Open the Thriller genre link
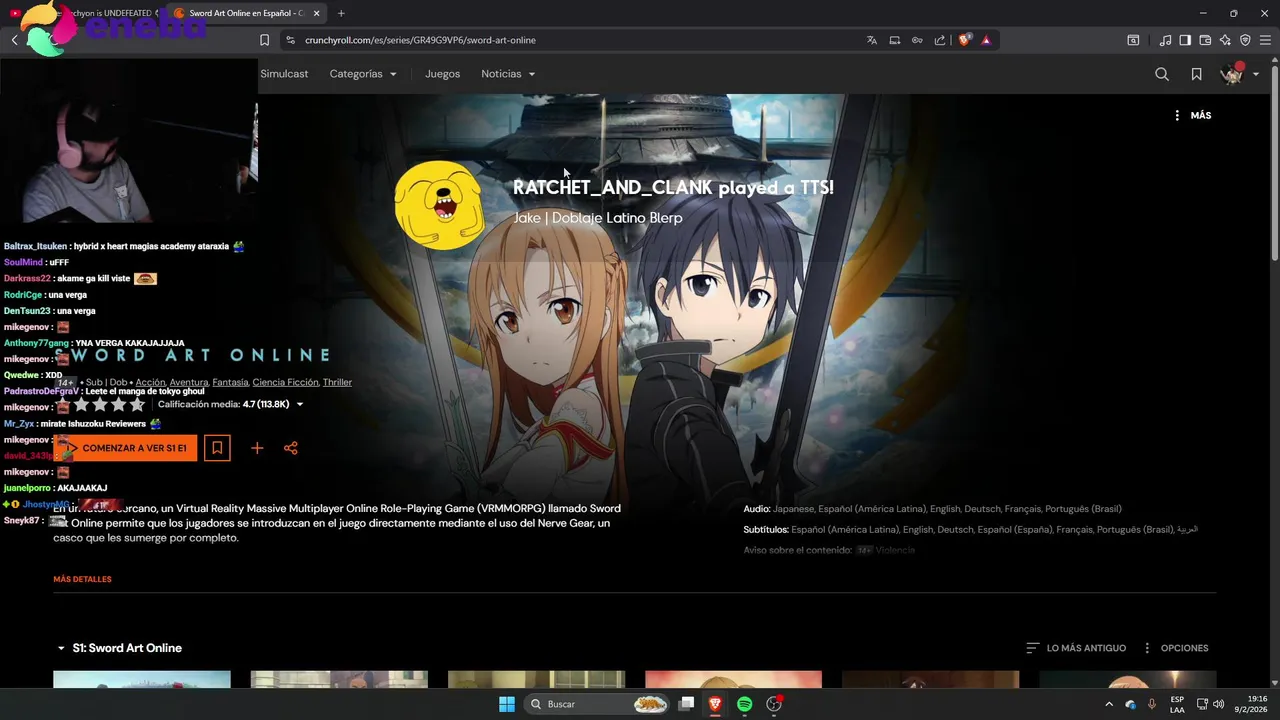Image resolution: width=1280 pixels, height=720 pixels. tap(337, 382)
